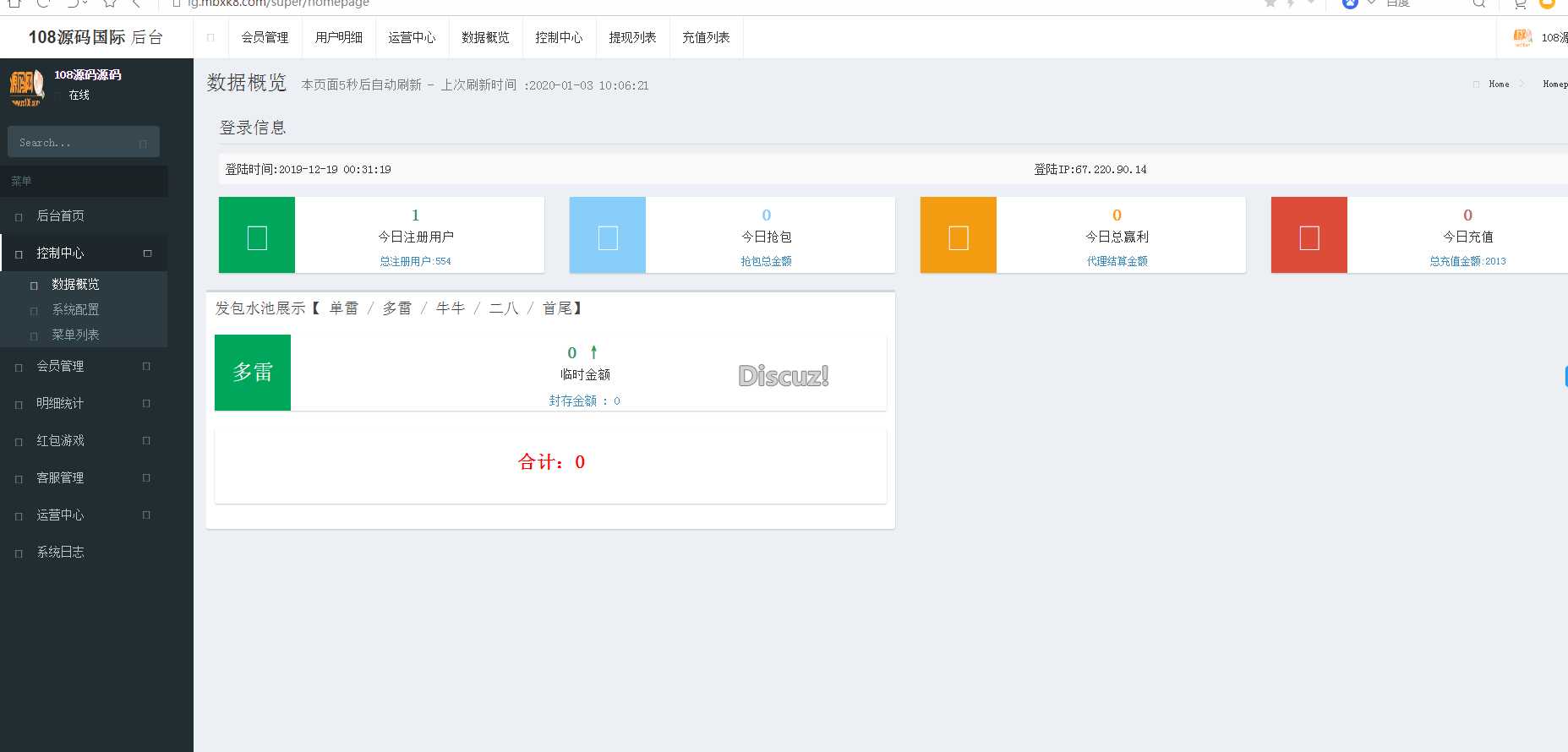
Task: Click the Home breadcrumb link
Action: 1499,84
